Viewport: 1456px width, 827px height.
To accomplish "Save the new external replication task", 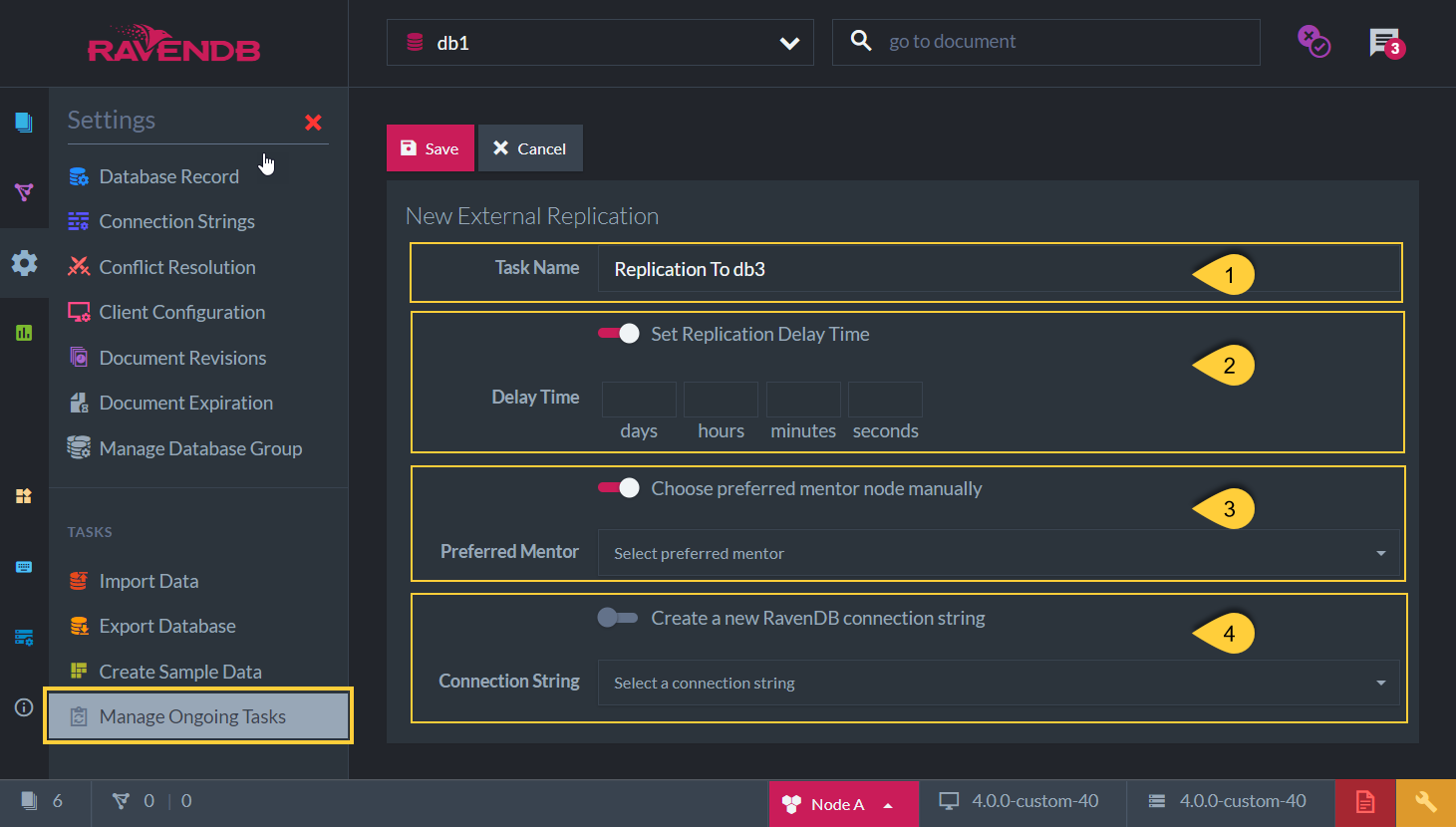I will point(431,148).
